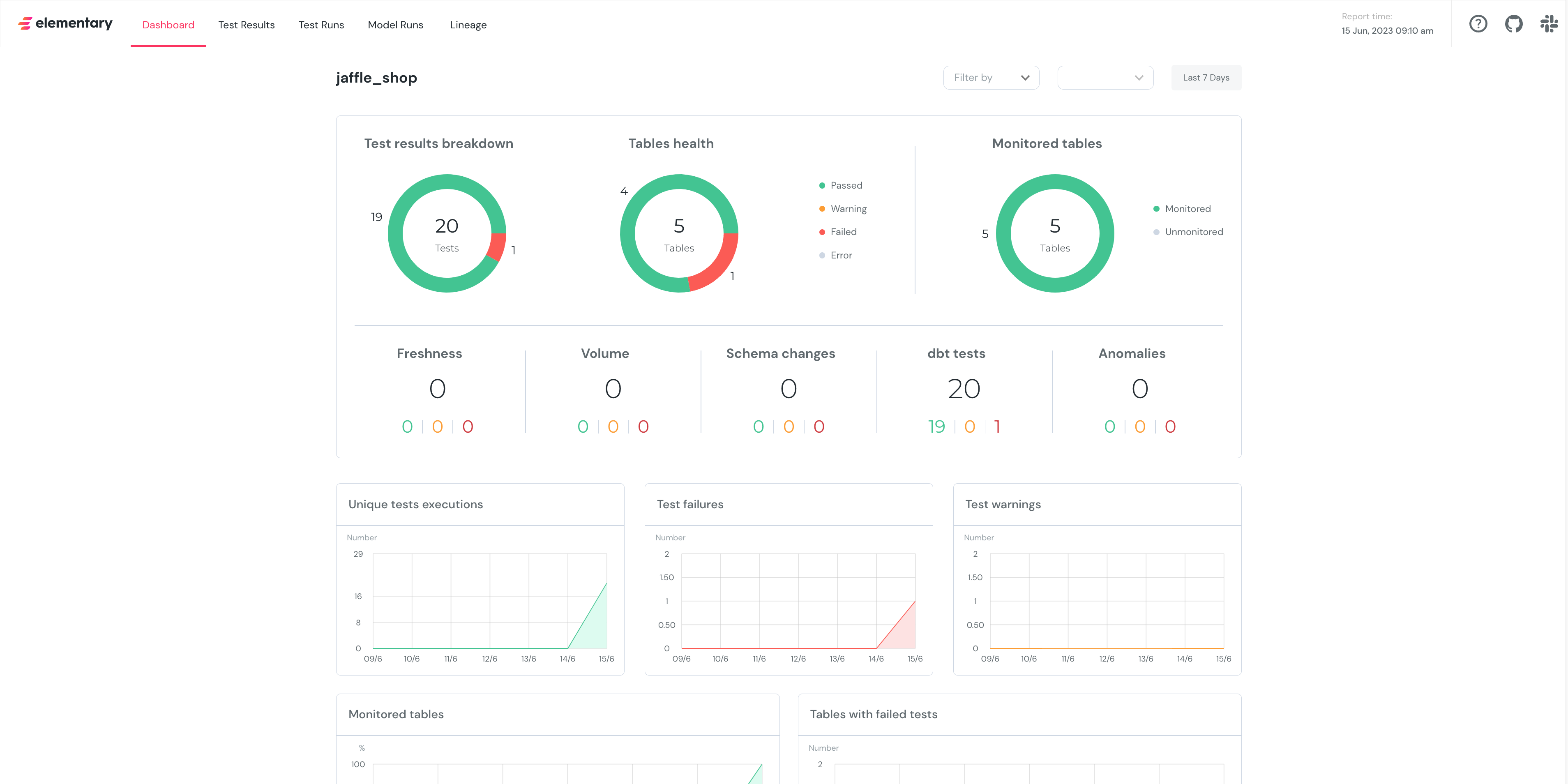Click the Filter by chevron arrow
This screenshot has height=784, width=1568.
click(x=1025, y=78)
